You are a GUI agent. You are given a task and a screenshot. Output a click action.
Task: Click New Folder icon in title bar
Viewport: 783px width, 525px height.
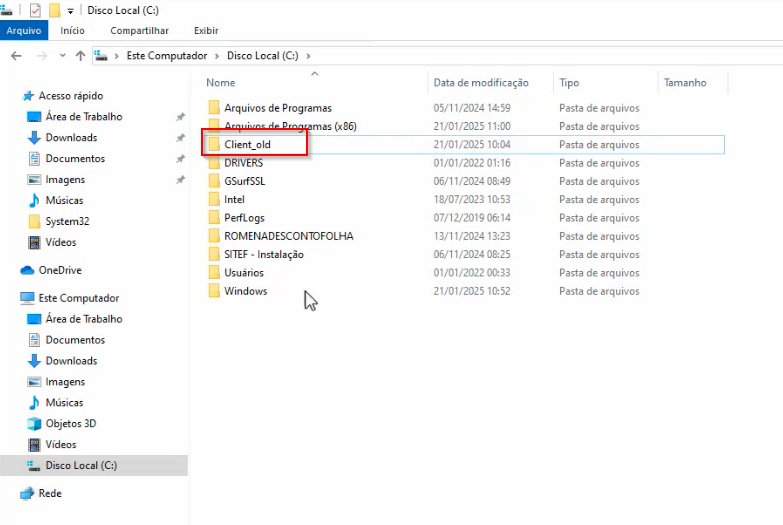click(x=54, y=10)
